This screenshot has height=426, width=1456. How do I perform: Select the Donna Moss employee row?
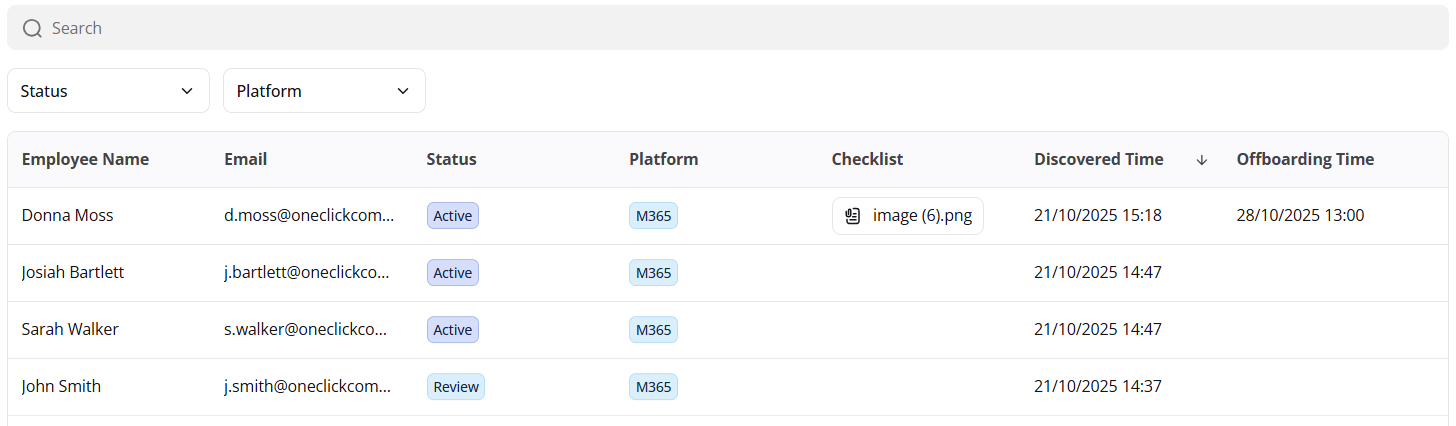tap(67, 215)
